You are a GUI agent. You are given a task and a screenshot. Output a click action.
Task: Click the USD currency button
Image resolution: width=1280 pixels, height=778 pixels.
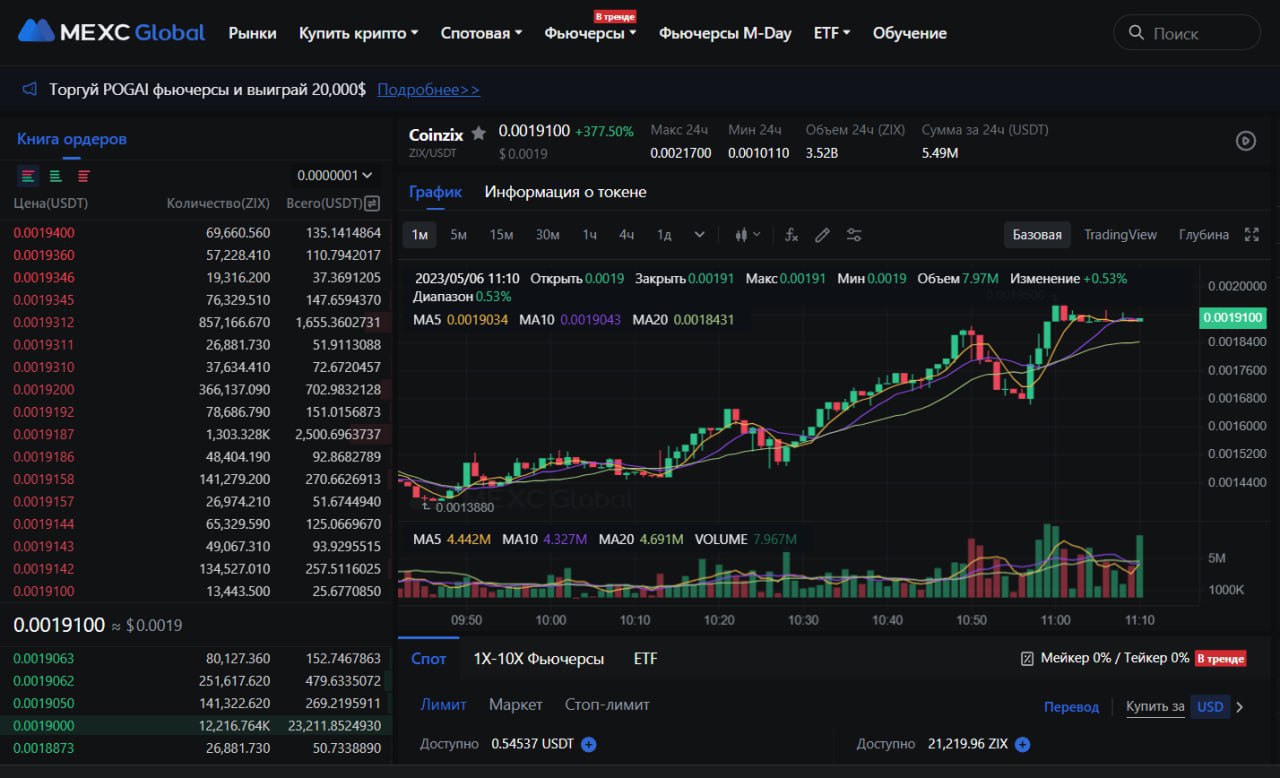click(x=1210, y=707)
